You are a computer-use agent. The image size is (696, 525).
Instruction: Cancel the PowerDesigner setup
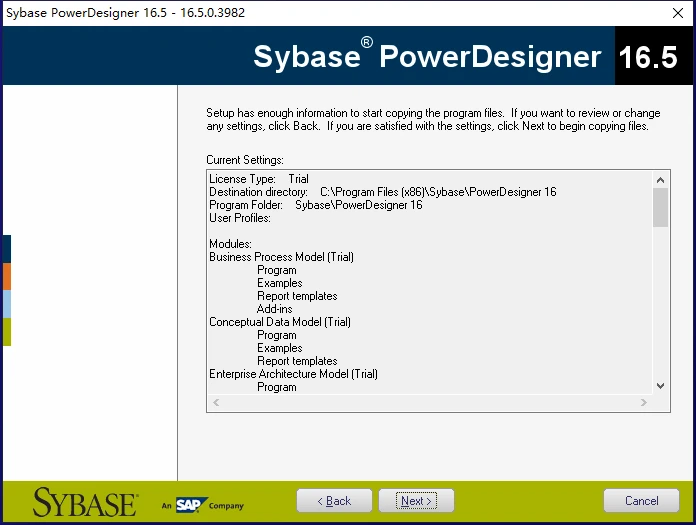(641, 501)
